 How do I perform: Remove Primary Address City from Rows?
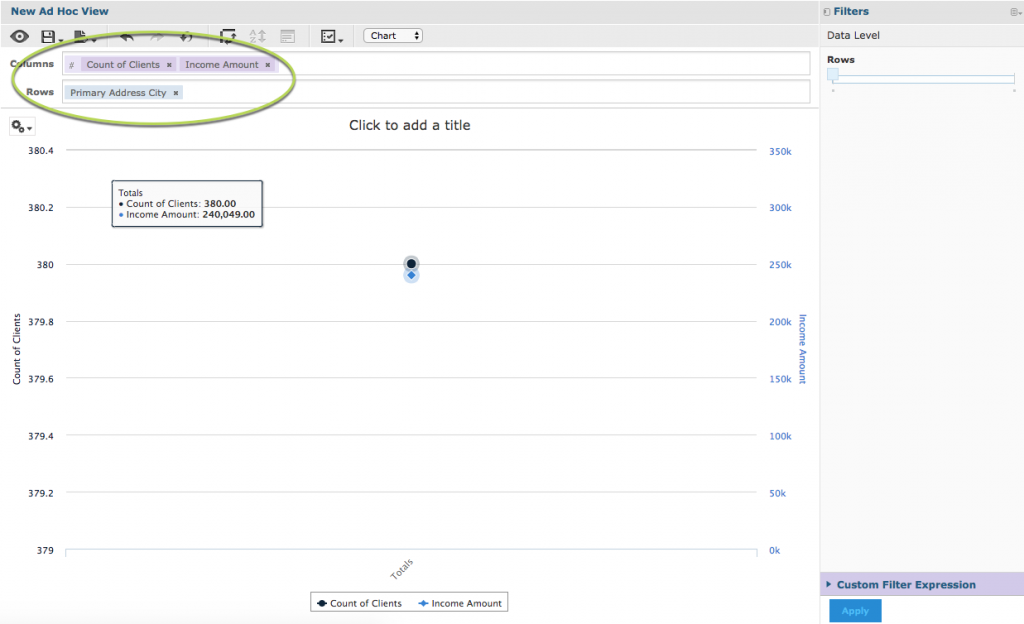pyautogui.click(x=176, y=92)
